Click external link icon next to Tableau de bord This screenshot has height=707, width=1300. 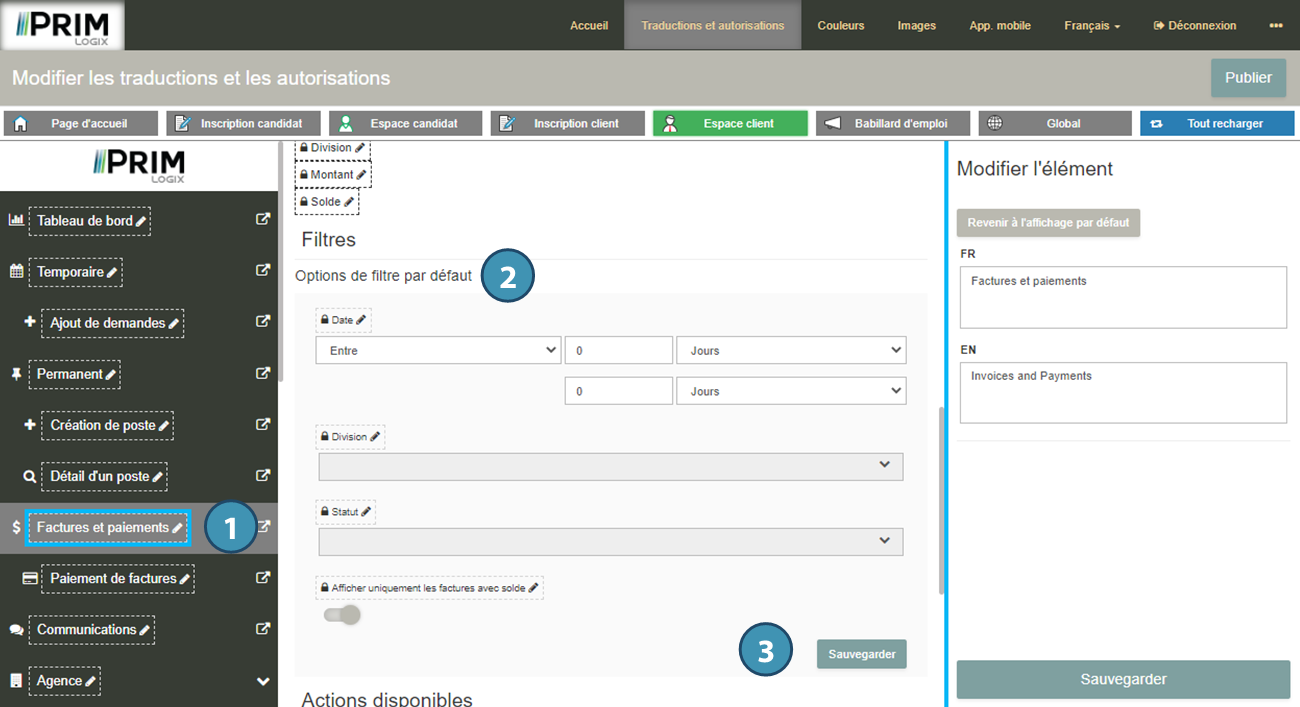pos(263,220)
